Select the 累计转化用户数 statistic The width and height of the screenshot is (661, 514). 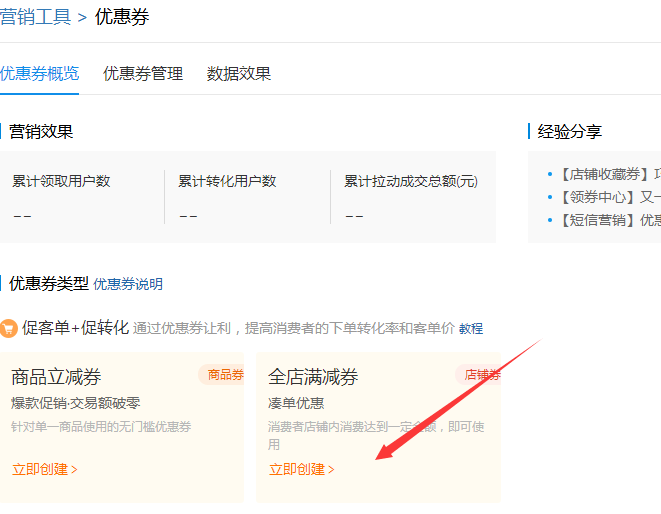227,181
